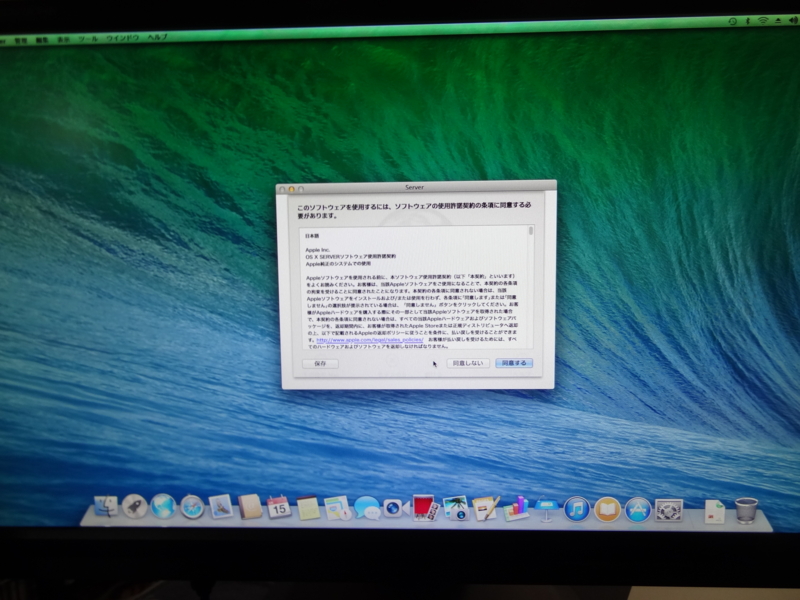Open the 編集 menu

42,40
